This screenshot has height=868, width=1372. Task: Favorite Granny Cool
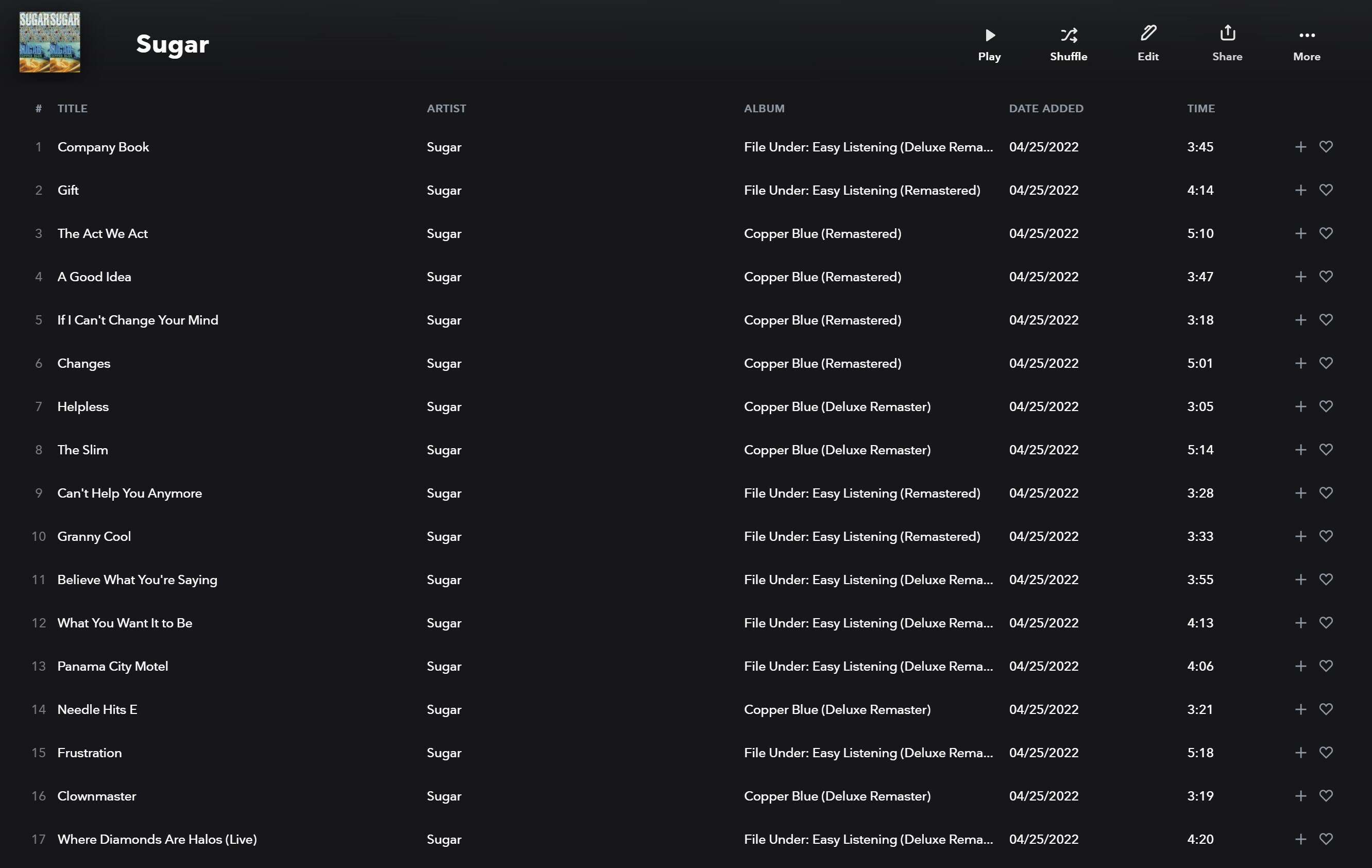pos(1326,537)
